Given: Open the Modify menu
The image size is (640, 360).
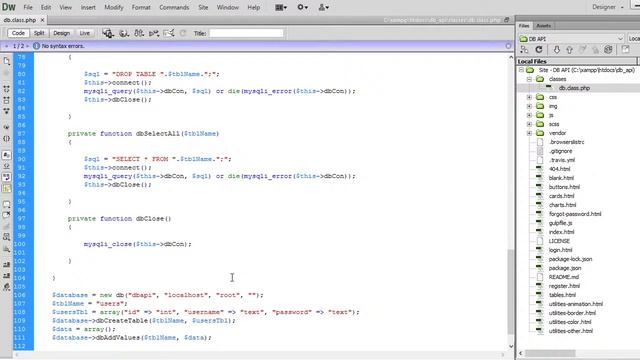Looking at the screenshot, I should (x=113, y=7).
